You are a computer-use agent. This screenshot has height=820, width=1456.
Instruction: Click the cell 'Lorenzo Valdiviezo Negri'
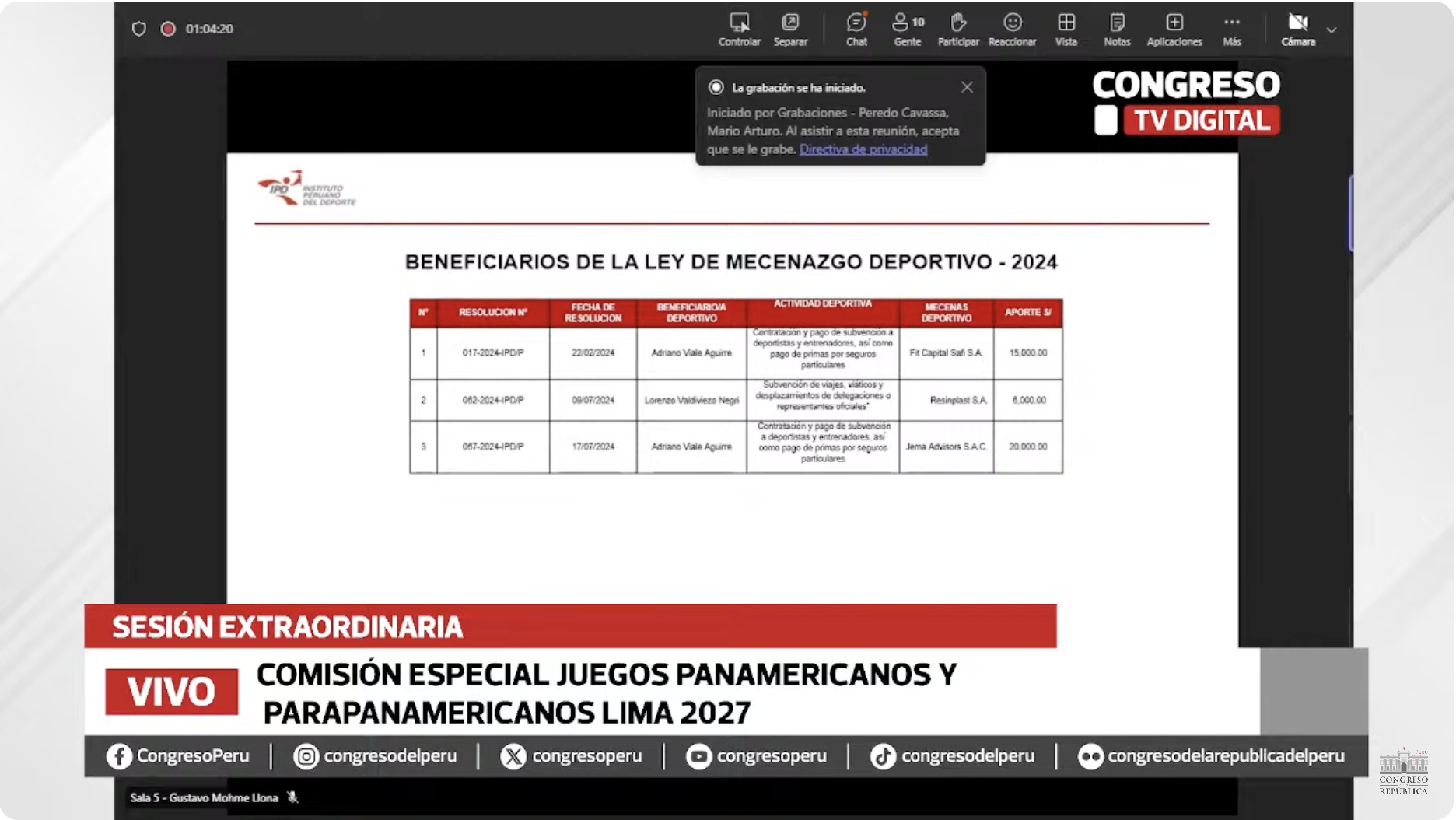click(691, 400)
